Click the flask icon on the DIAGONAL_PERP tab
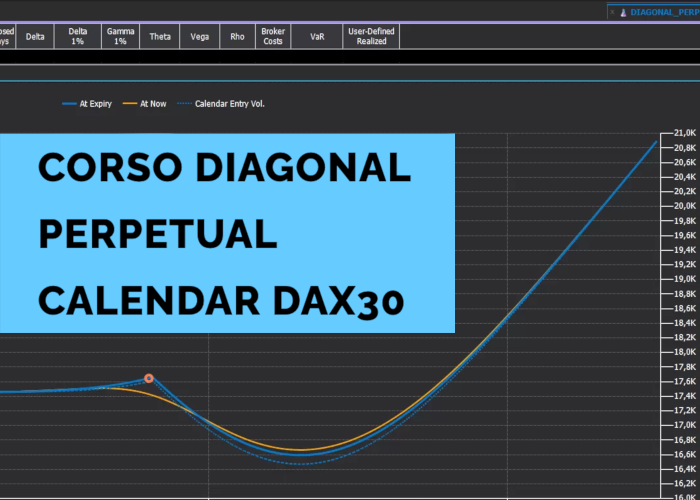The image size is (700, 500). click(x=623, y=12)
